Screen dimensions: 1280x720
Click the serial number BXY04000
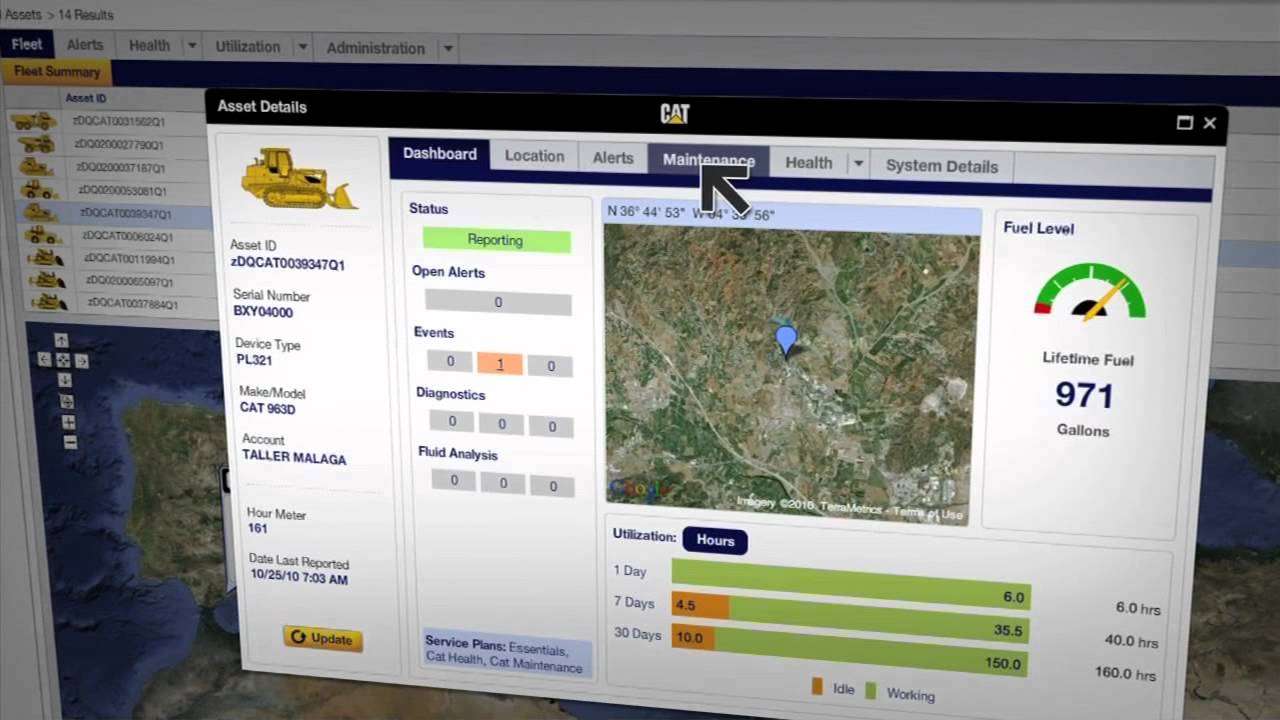263,312
